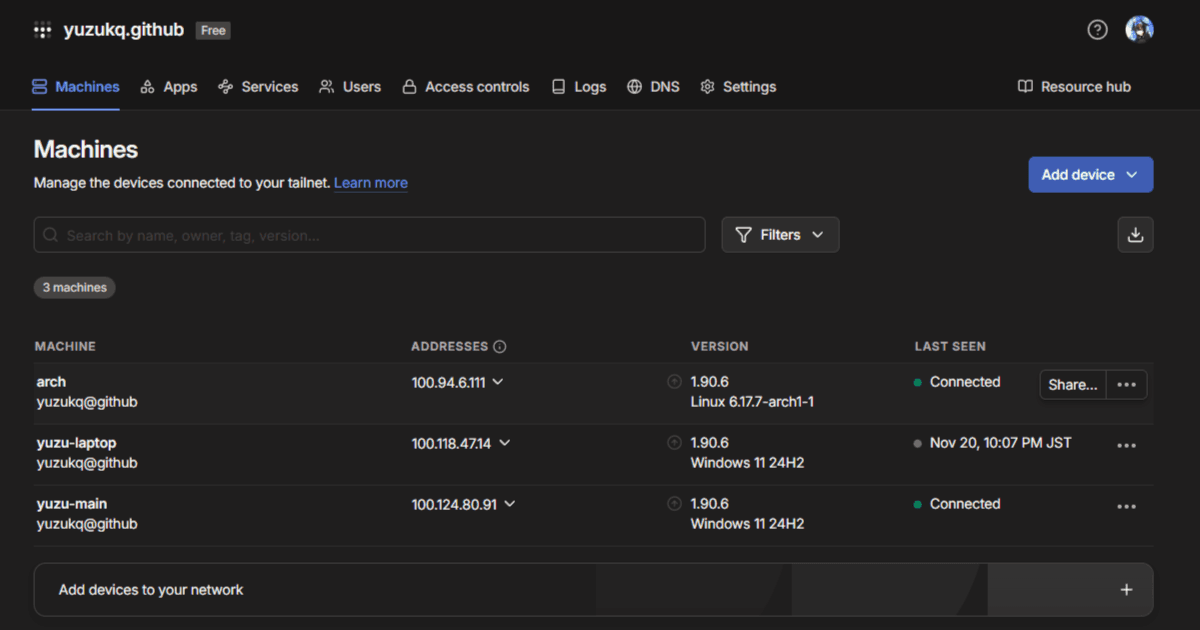Go to the DNS tab
The width and height of the screenshot is (1200, 630).
click(x=653, y=87)
